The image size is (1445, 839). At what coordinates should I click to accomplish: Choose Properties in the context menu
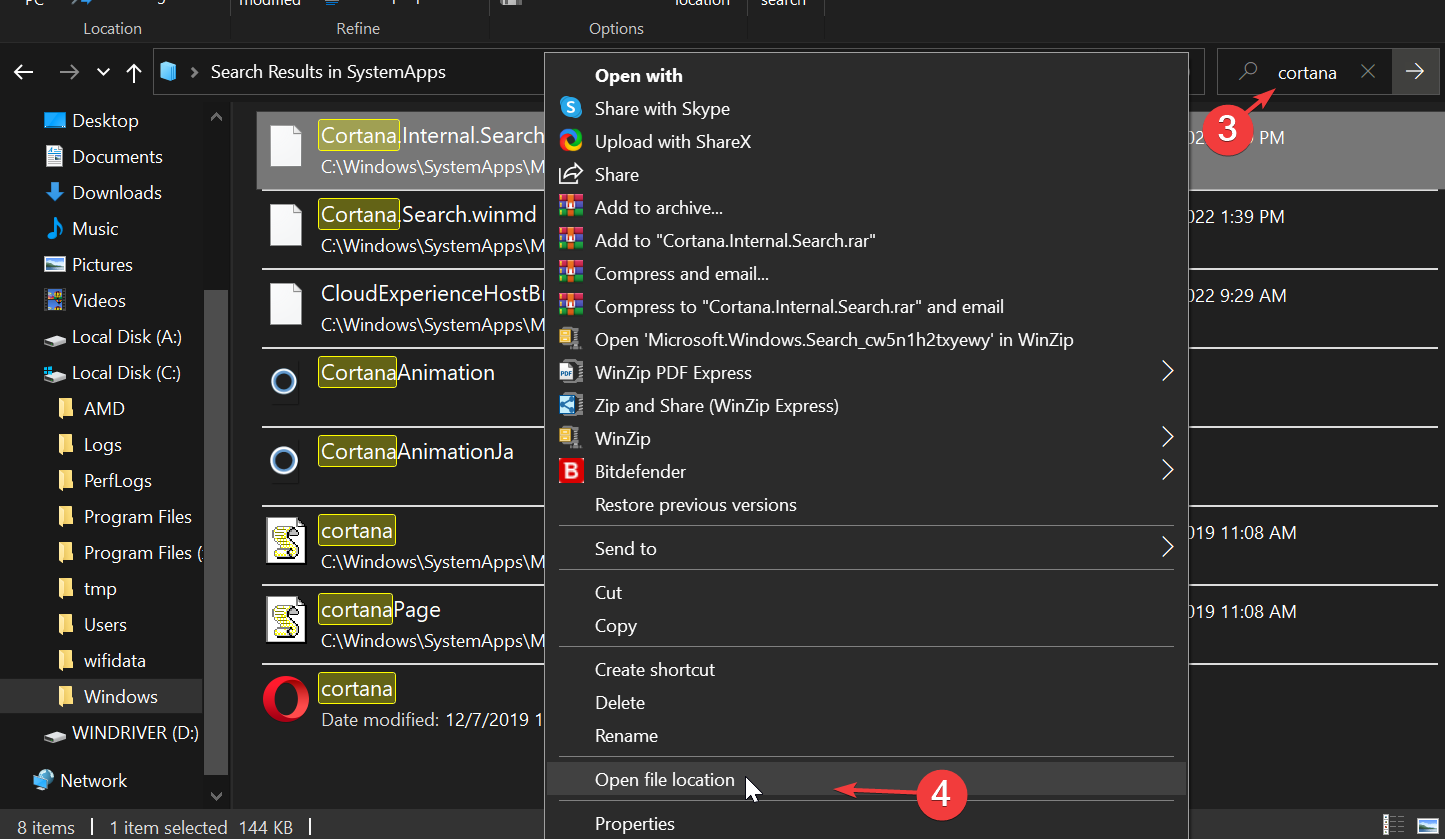[634, 823]
